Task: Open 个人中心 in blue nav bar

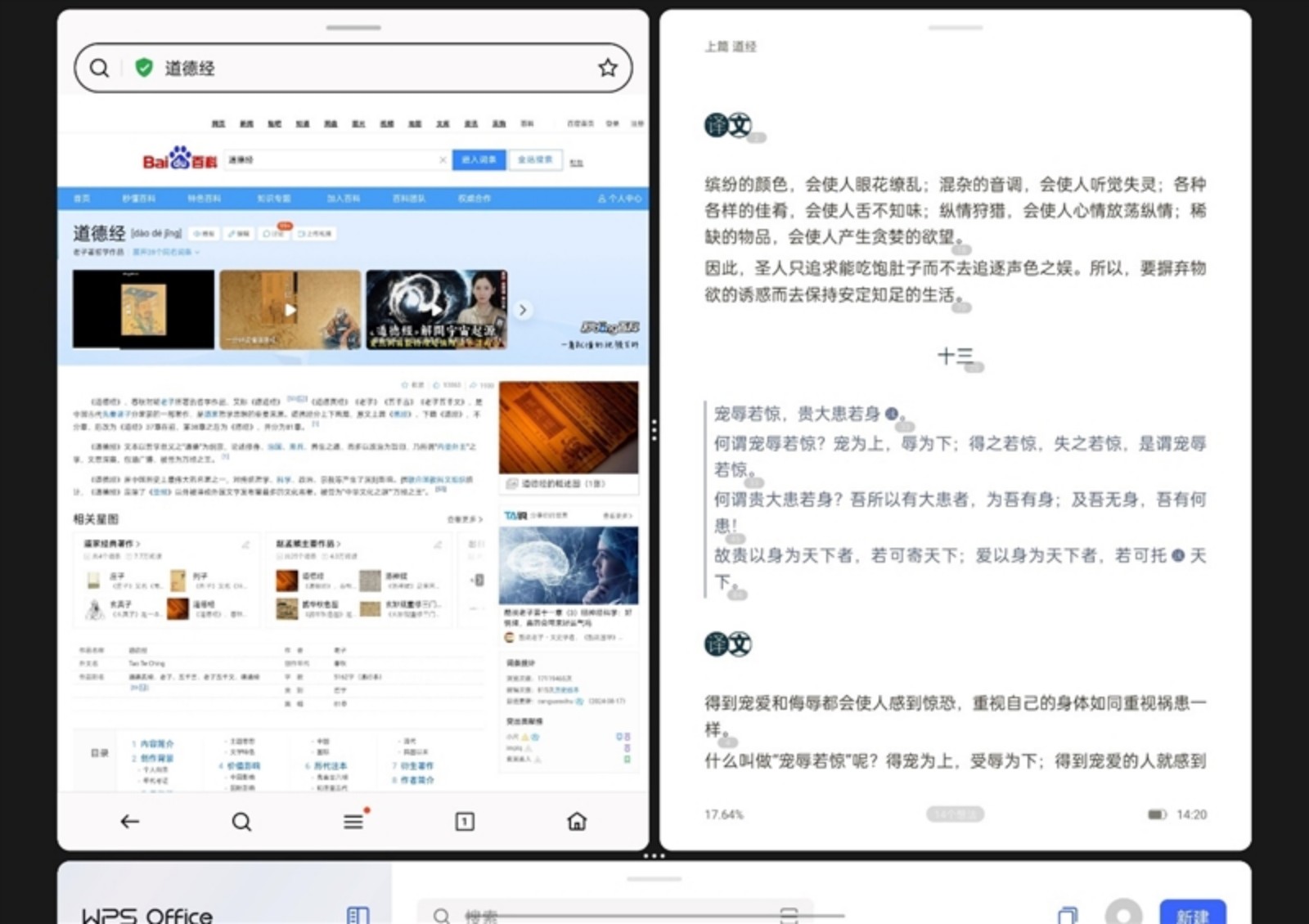Action: coord(619,199)
